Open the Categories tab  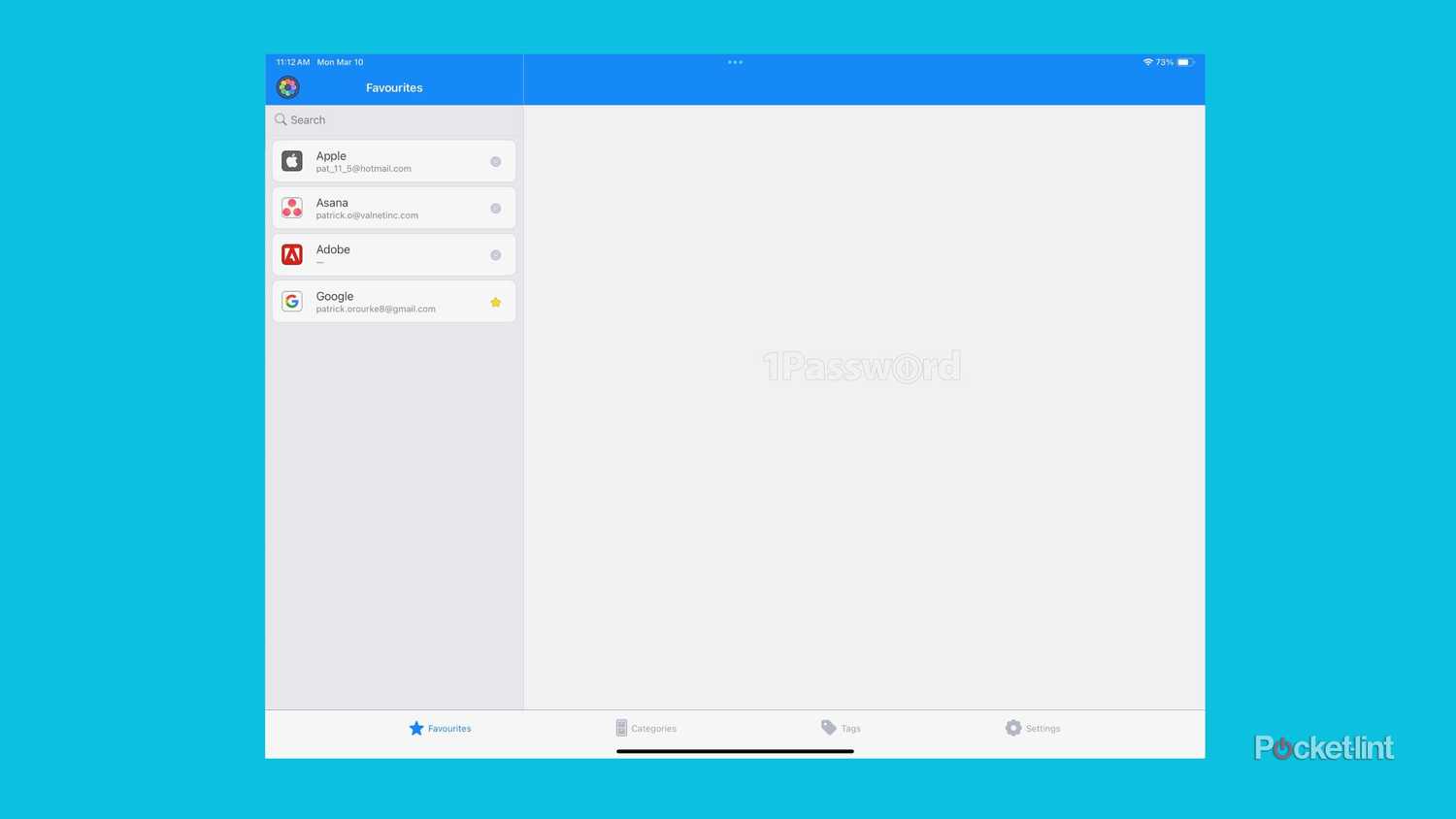pyautogui.click(x=645, y=728)
